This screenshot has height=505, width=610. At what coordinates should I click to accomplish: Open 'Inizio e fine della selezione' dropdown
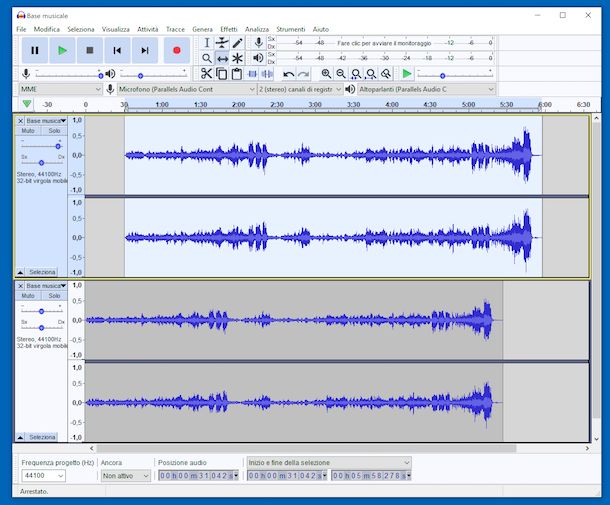(329, 463)
